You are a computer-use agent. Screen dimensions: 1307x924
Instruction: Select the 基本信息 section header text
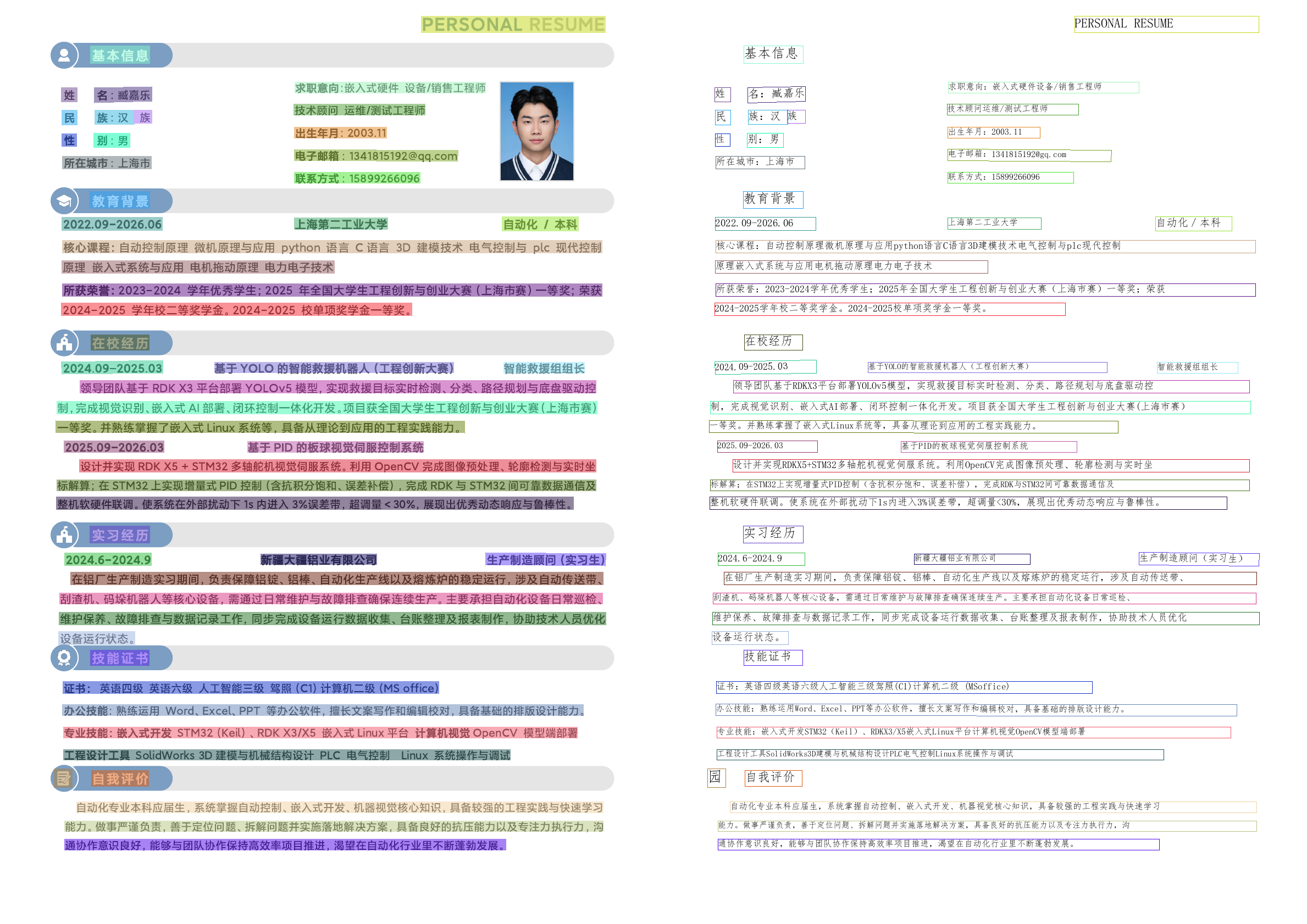[x=120, y=55]
